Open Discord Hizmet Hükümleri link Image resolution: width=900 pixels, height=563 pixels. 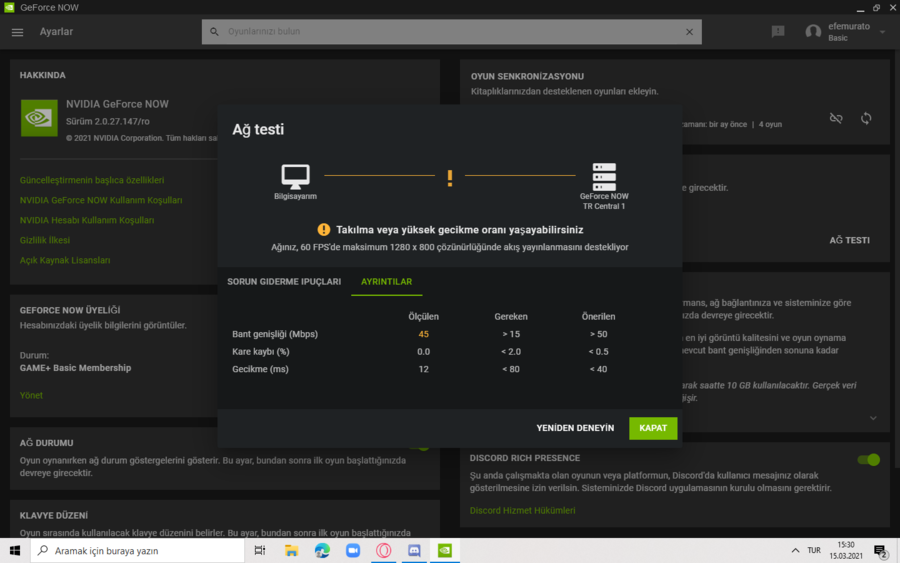pos(522,510)
